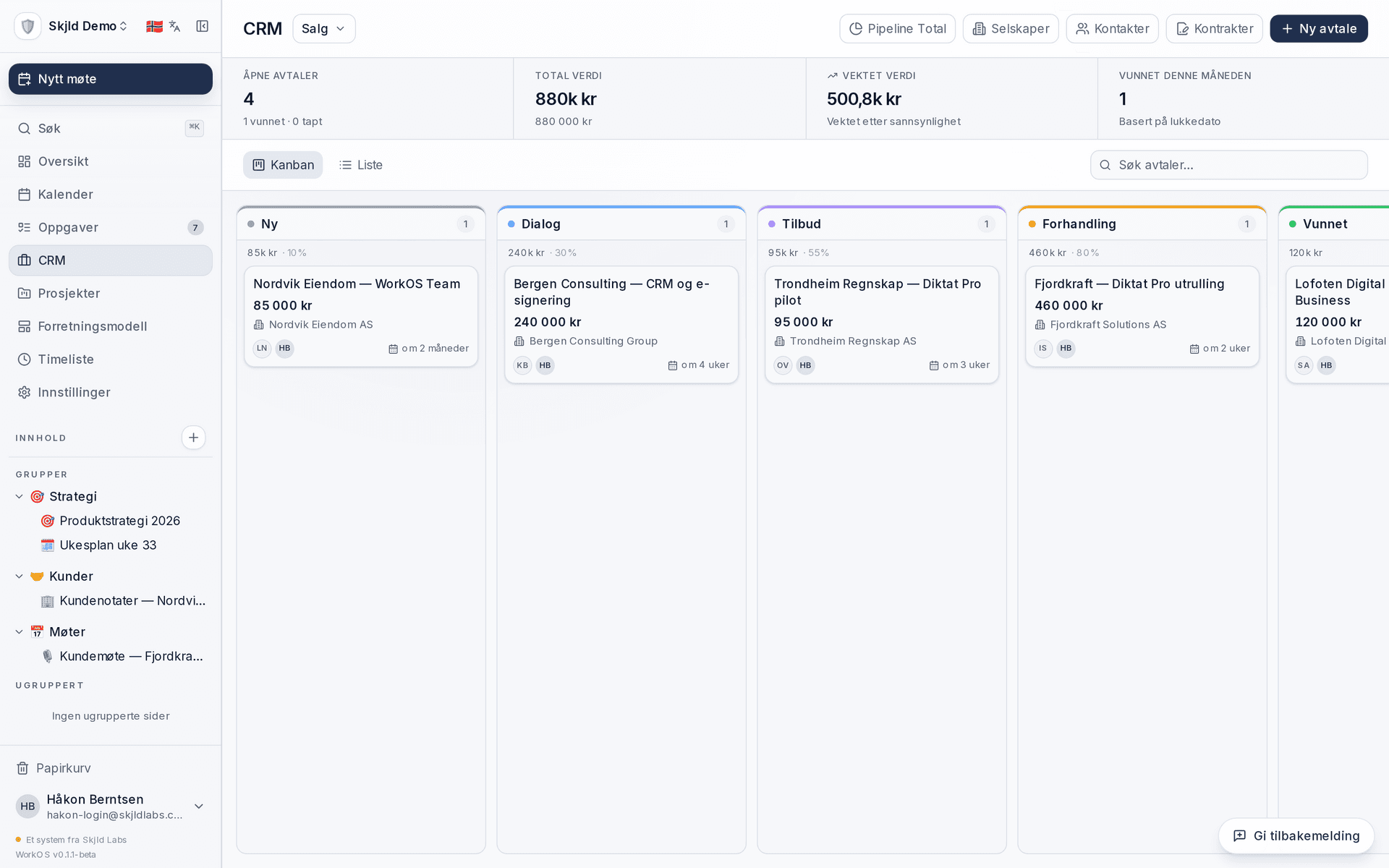Open Kontakter contacts list
Image resolution: width=1389 pixels, height=868 pixels.
point(1112,29)
